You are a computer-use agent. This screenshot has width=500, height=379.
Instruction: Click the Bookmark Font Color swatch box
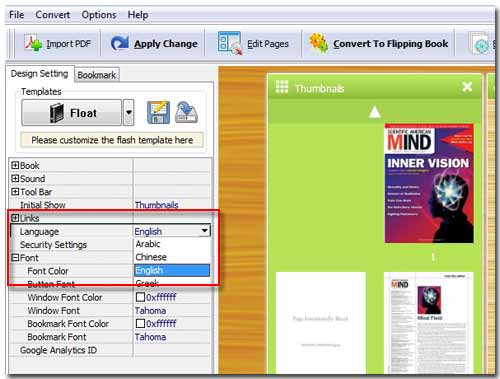(140, 323)
